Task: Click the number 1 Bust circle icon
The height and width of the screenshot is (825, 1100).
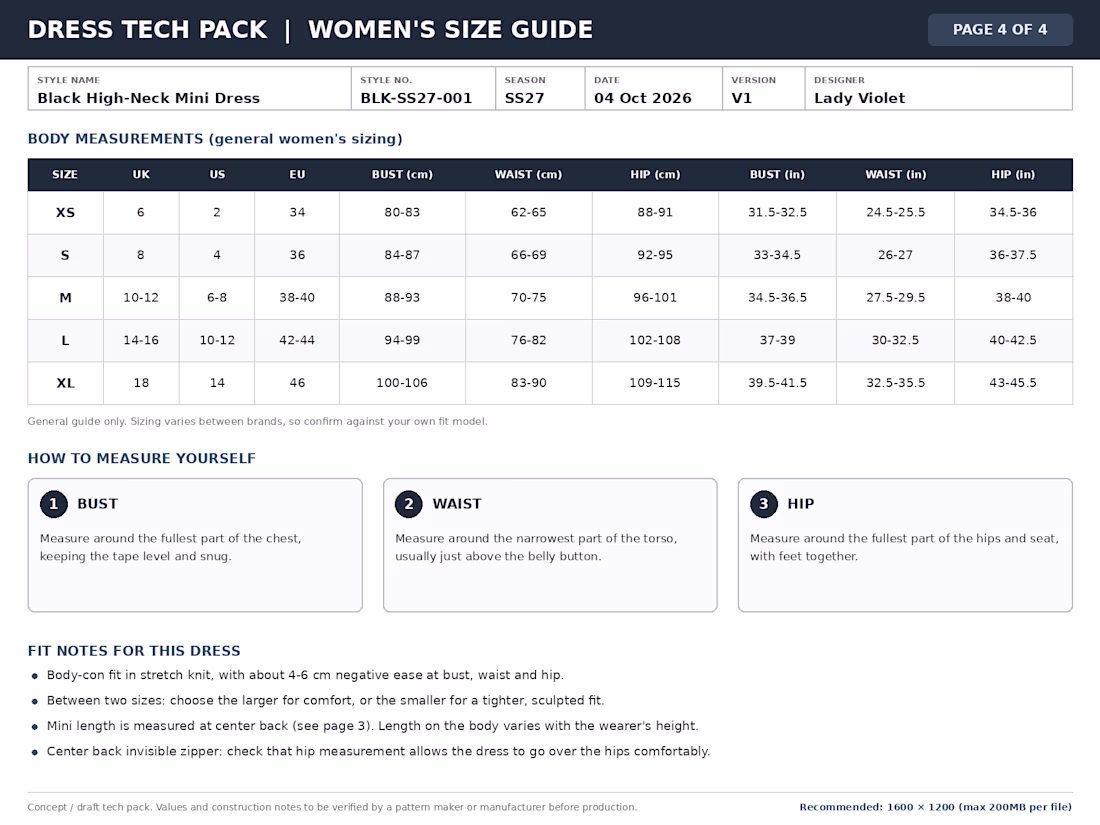Action: [x=53, y=504]
